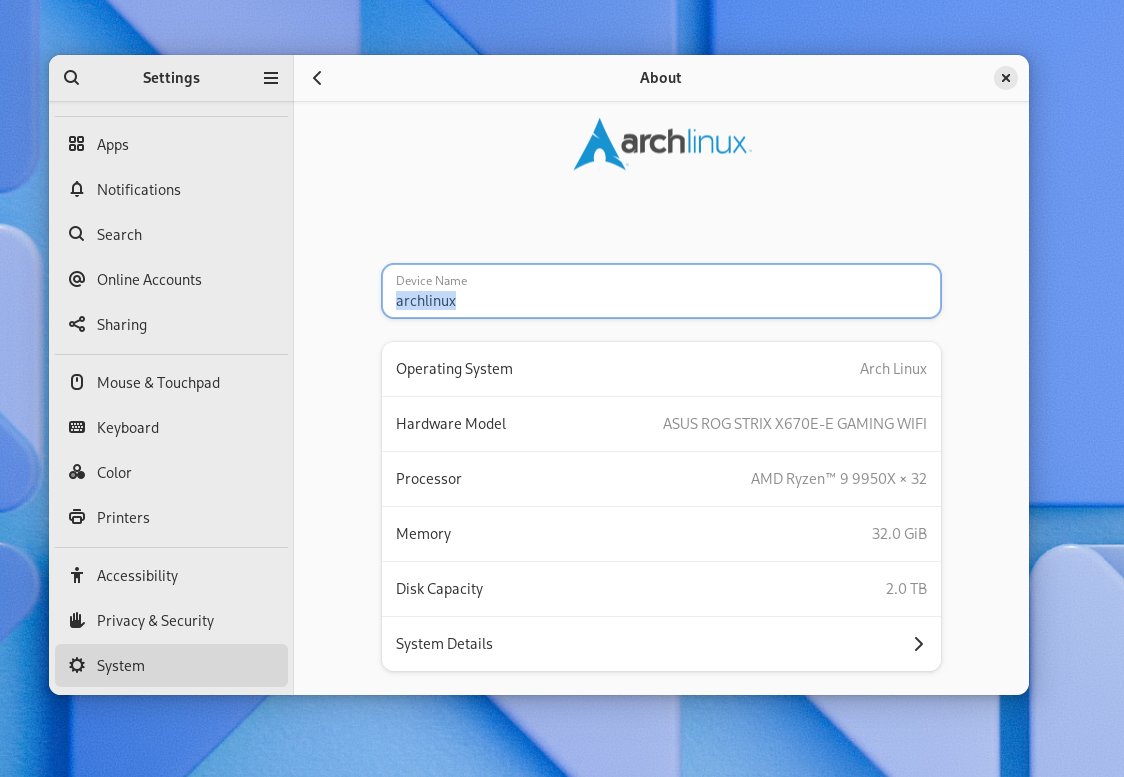Click AMD Ryzen 9 9950X × 32 value
Image resolution: width=1124 pixels, height=777 pixels.
click(839, 479)
